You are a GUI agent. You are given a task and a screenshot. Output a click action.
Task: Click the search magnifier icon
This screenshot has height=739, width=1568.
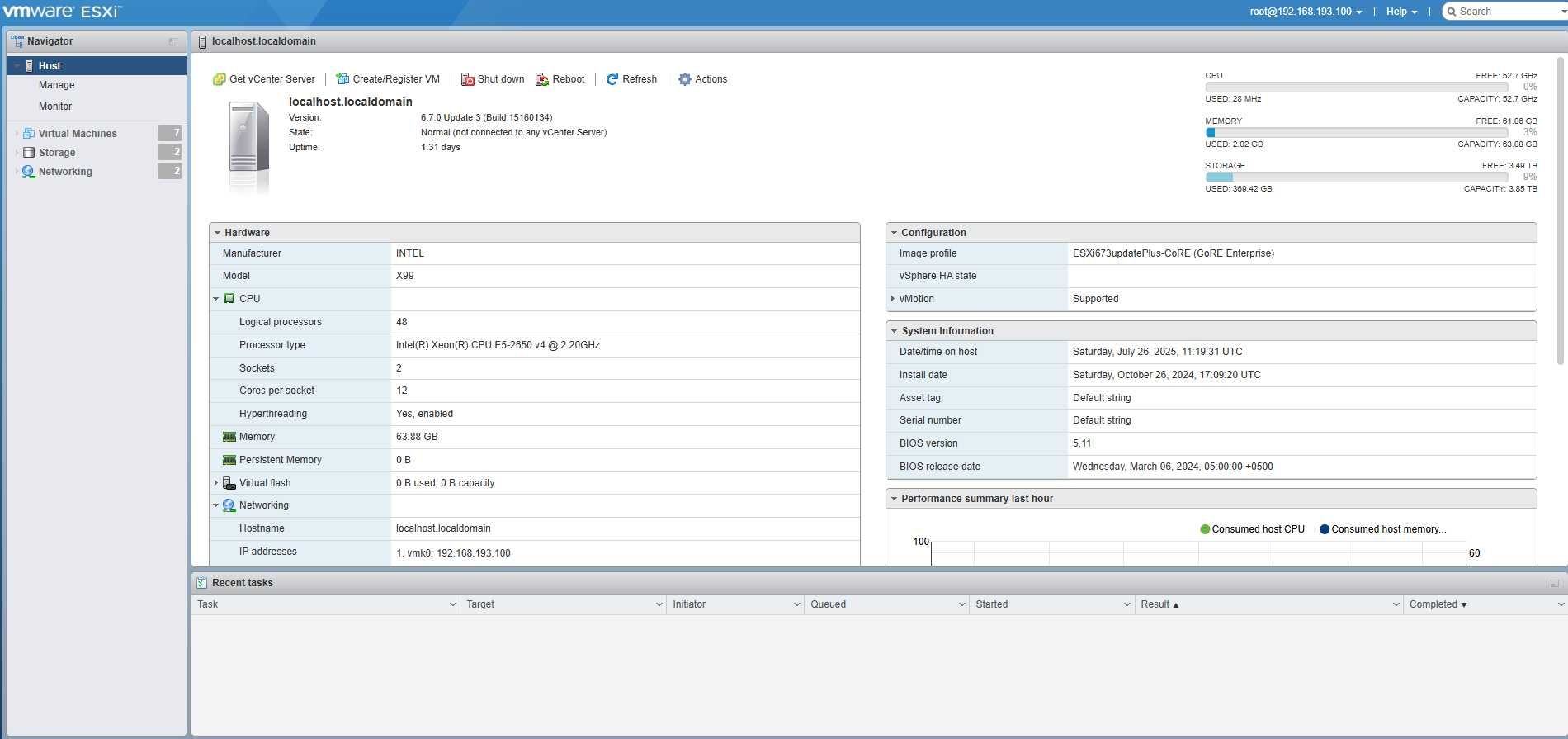(x=1452, y=12)
